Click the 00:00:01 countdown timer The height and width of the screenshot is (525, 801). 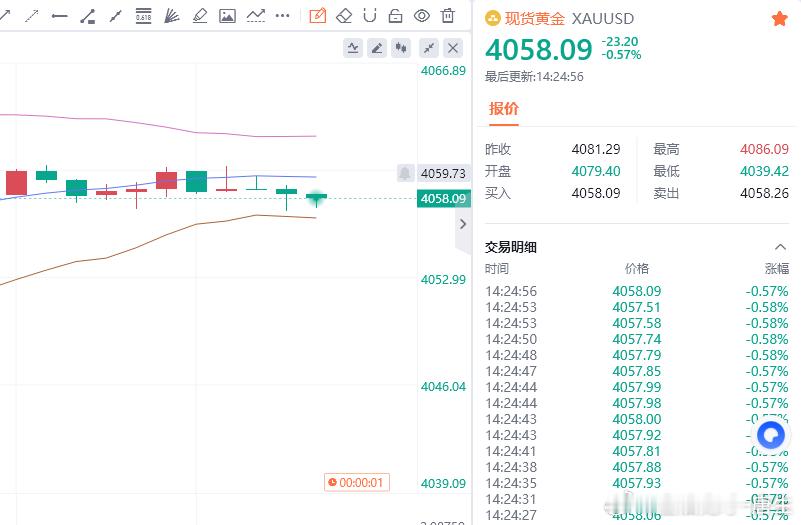[x=357, y=482]
